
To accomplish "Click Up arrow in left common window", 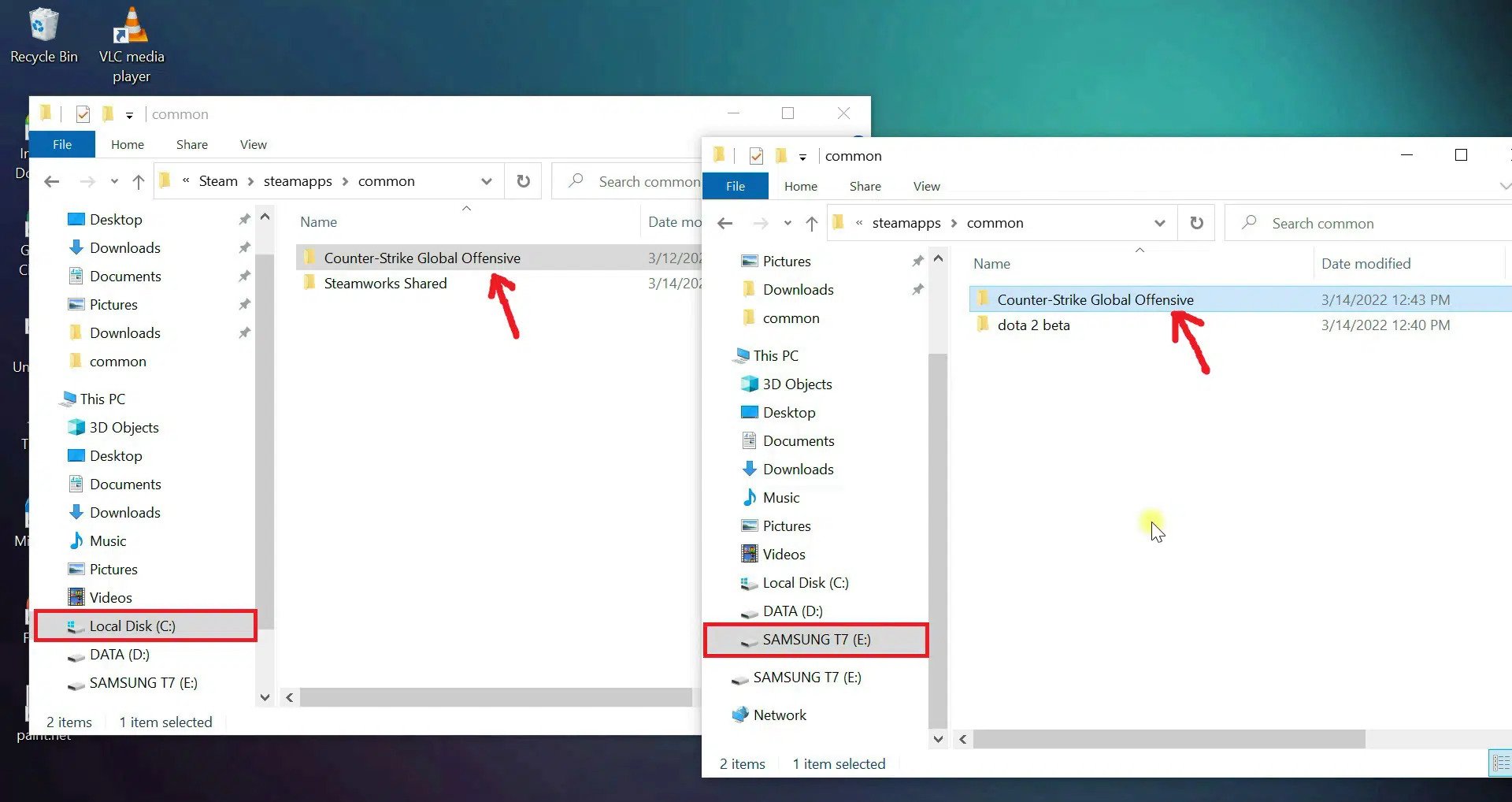I will 139,182.
